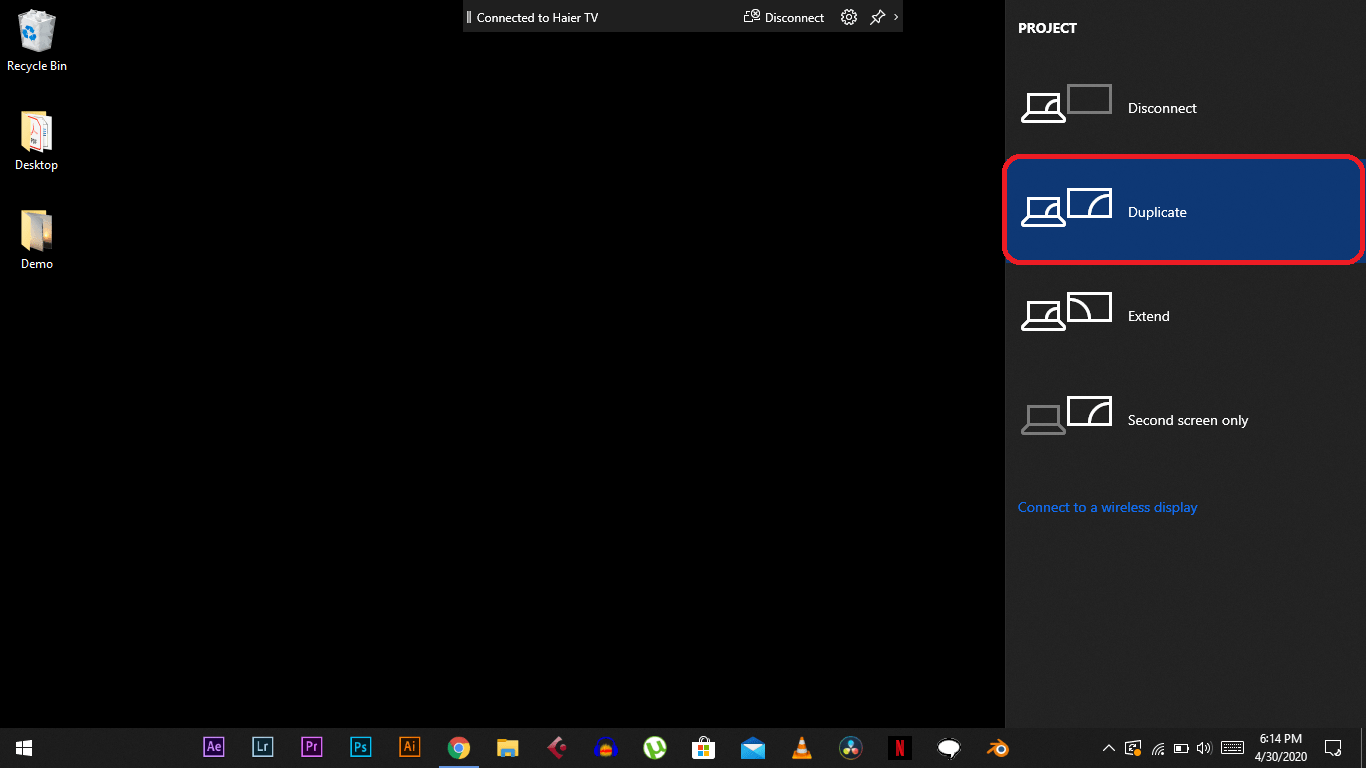Open Google Chrome from the taskbar
Screen dimensions: 1366x768
[x=458, y=747]
